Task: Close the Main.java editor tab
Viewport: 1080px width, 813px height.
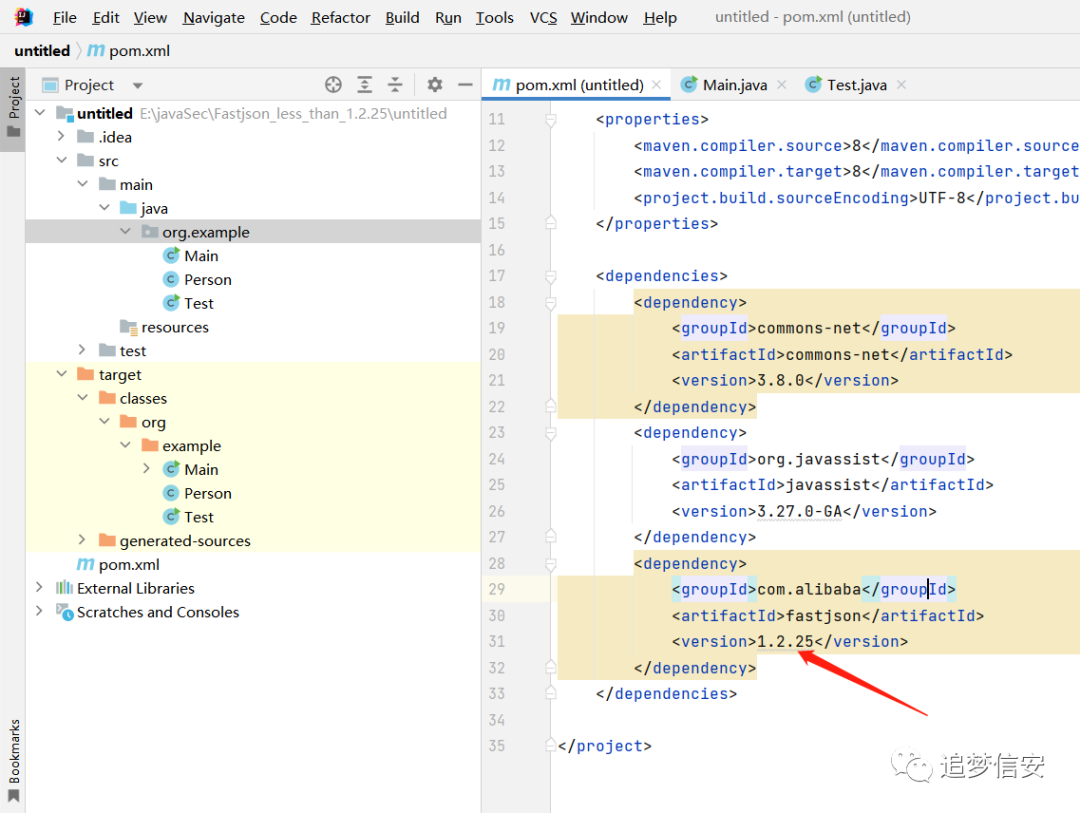Action: point(782,85)
